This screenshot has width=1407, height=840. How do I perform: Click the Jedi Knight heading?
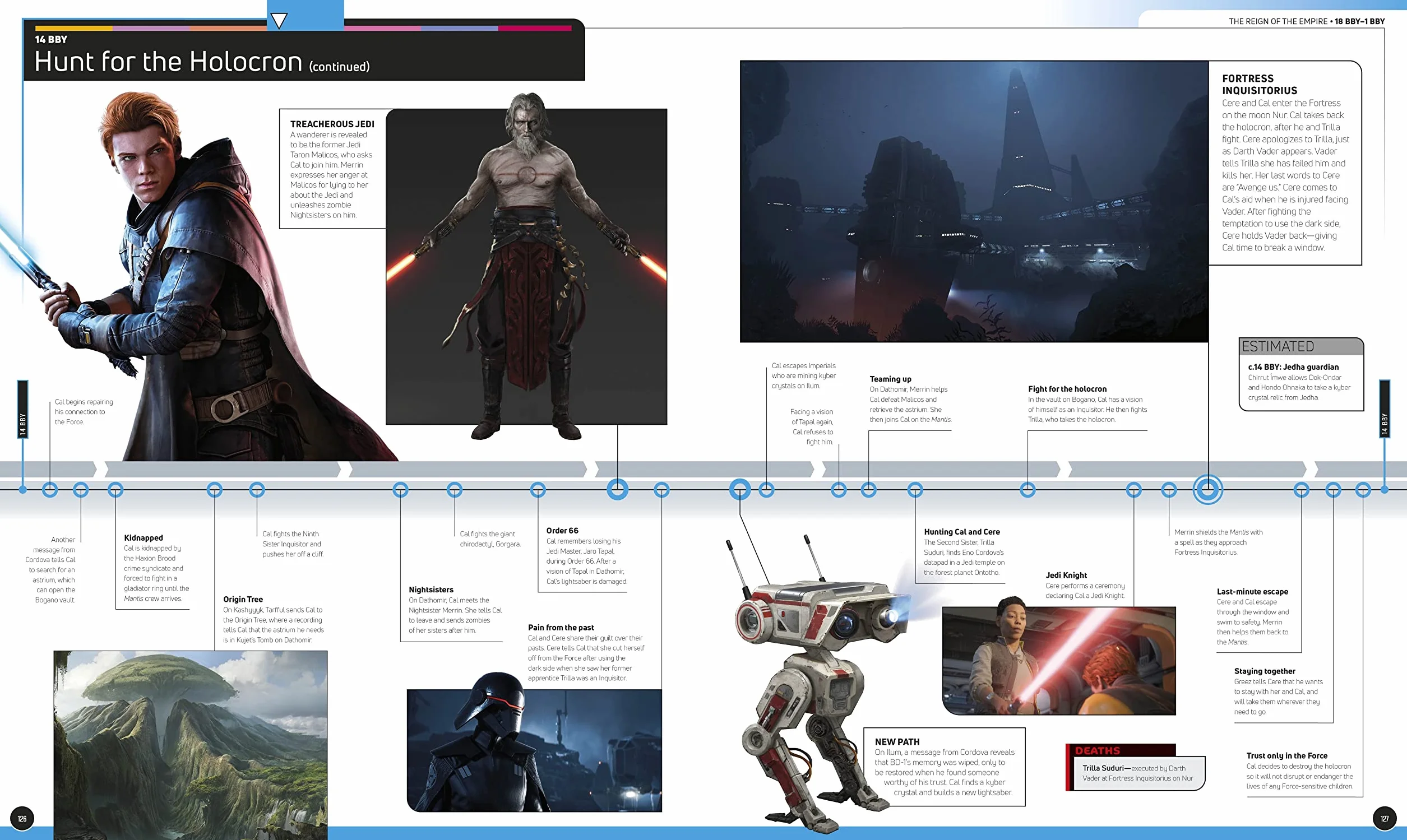pos(1066,575)
